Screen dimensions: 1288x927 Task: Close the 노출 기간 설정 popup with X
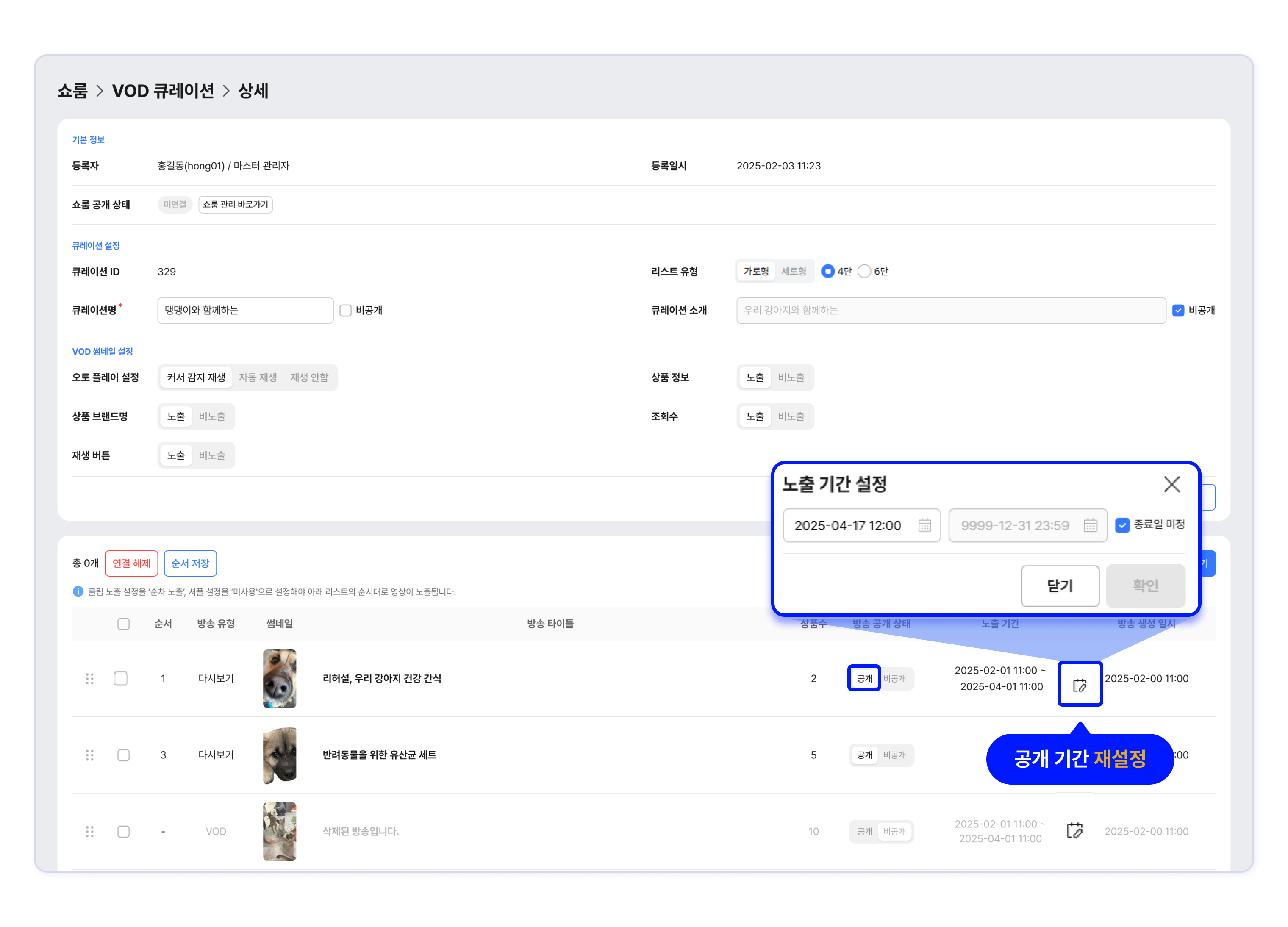pos(1171,485)
